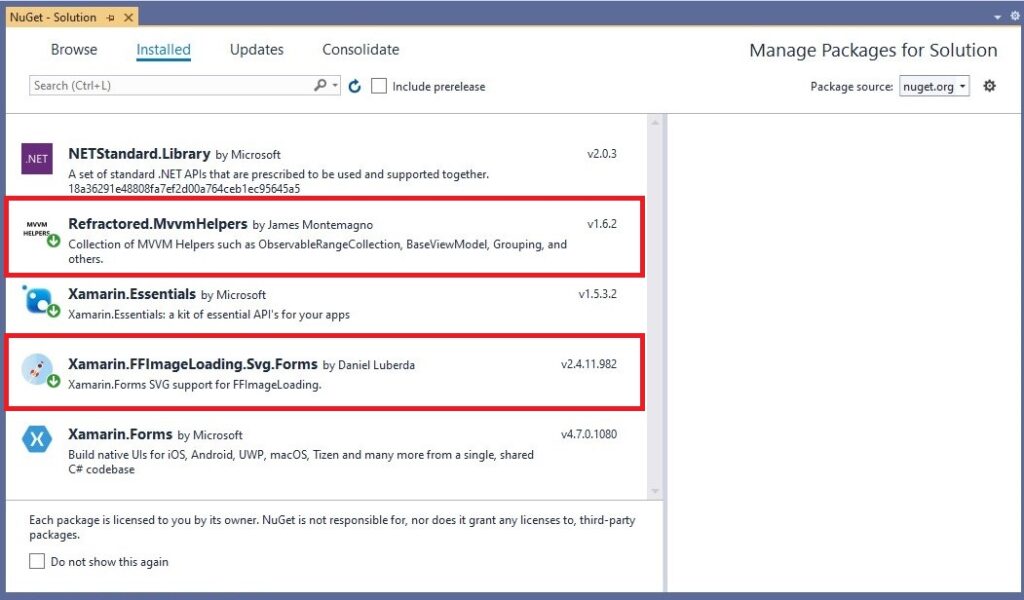Click author text by James Montemagno
Image resolution: width=1024 pixels, height=600 pixels.
(313, 225)
